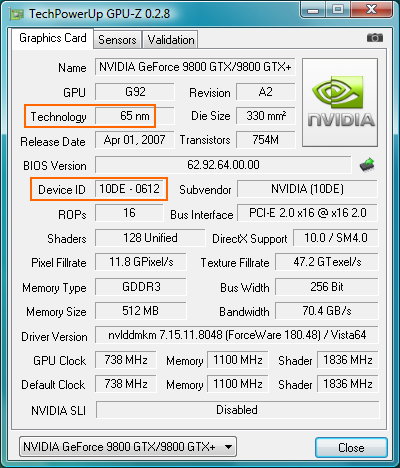Click the Close button
The image size is (400, 468).
click(351, 447)
